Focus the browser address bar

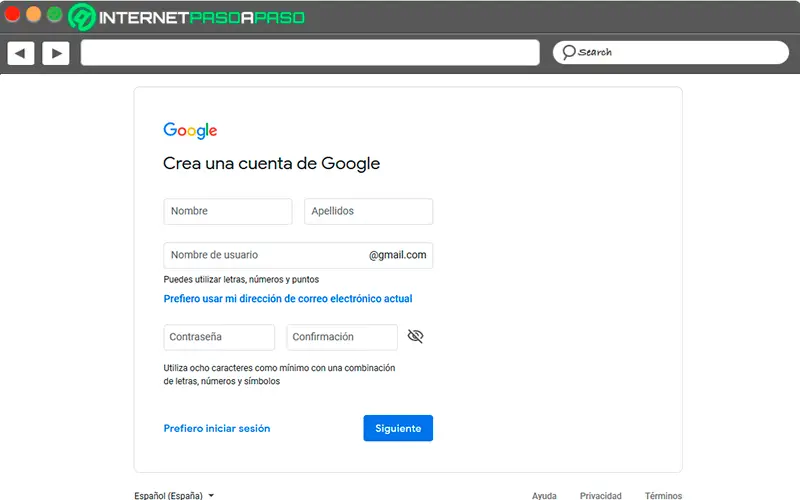(310, 53)
